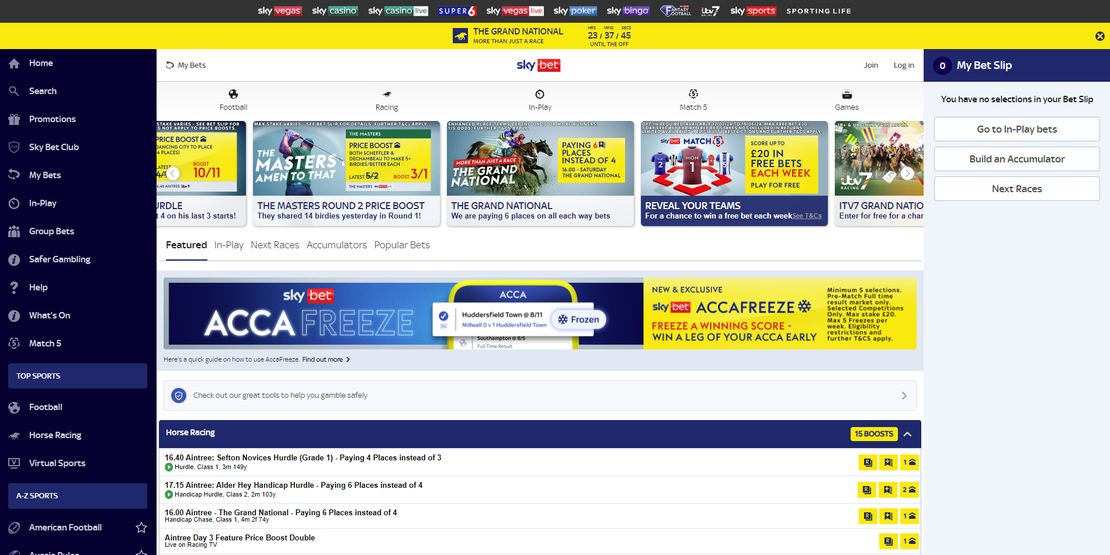This screenshot has width=1110, height=555.
Task: Close the Grand National countdown banner
Action: [x=1099, y=36]
